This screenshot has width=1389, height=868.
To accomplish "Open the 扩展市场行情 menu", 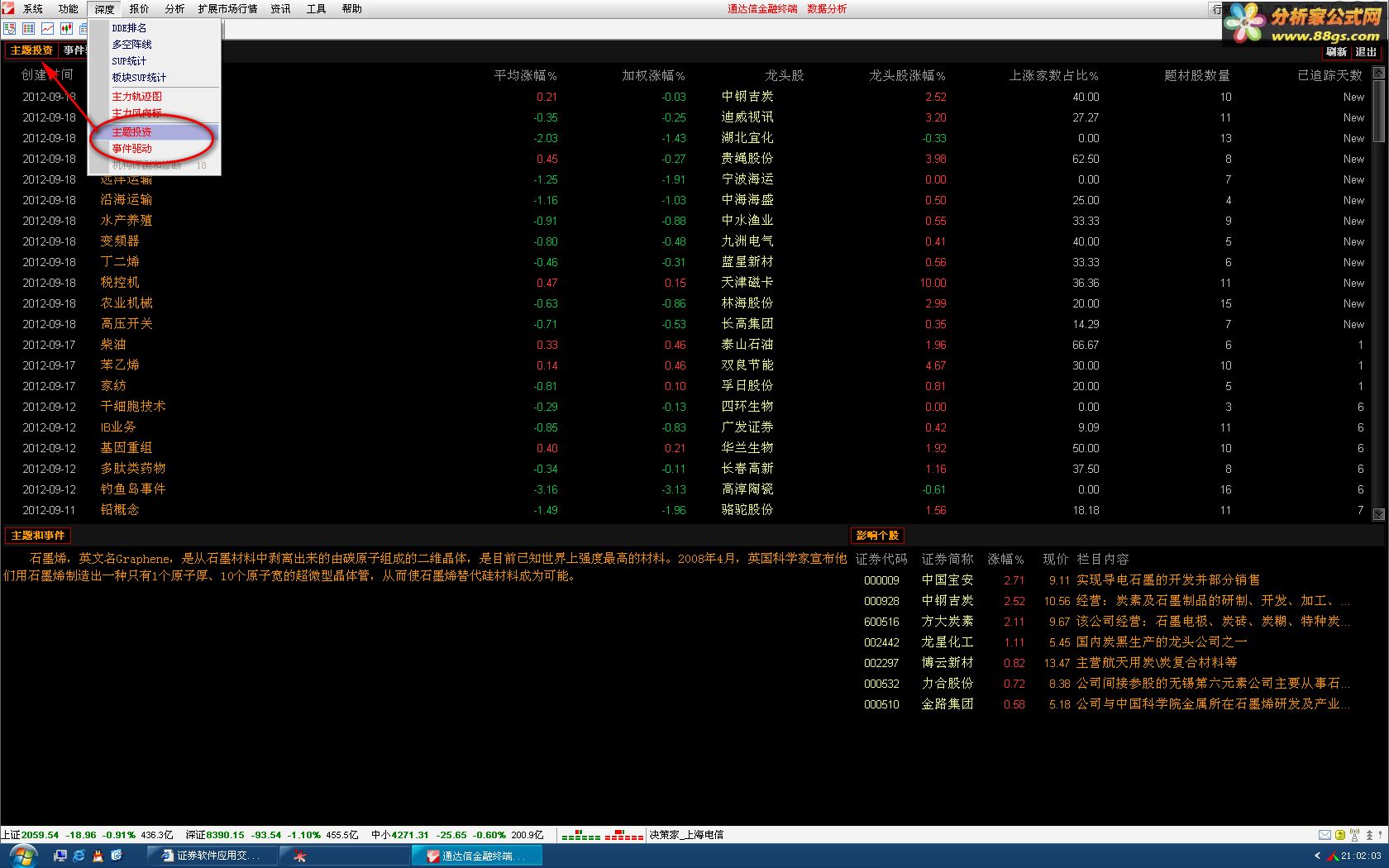I will (x=227, y=9).
